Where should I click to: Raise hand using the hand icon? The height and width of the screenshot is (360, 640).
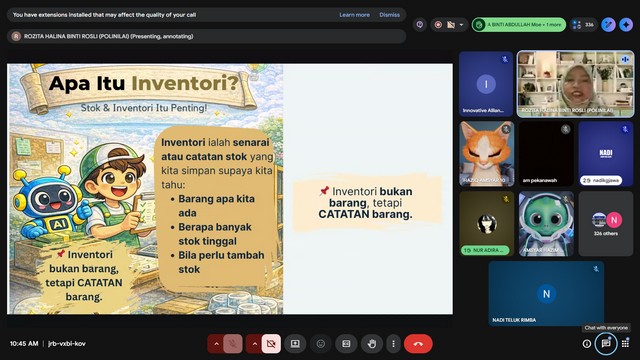(371, 344)
